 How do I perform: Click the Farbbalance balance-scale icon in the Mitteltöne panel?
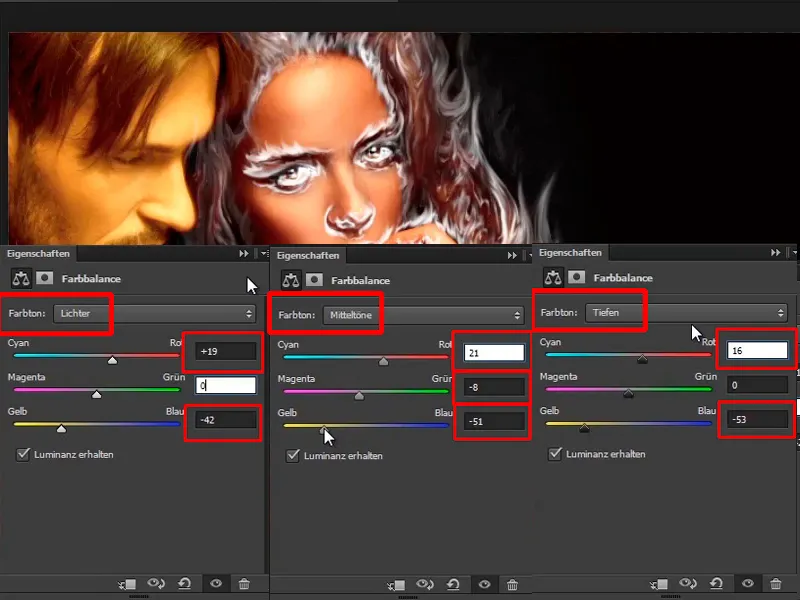click(x=291, y=280)
